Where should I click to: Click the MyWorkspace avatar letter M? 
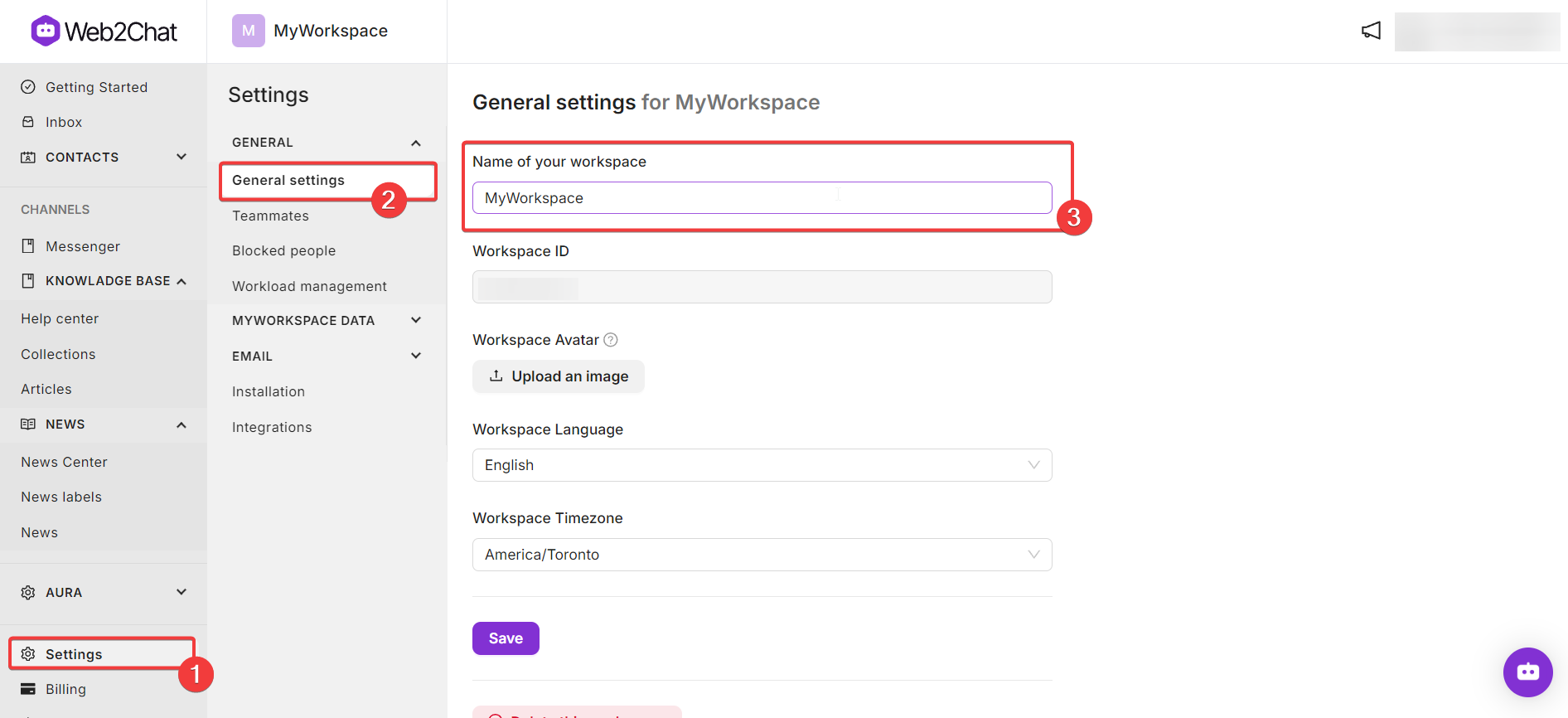tap(248, 31)
